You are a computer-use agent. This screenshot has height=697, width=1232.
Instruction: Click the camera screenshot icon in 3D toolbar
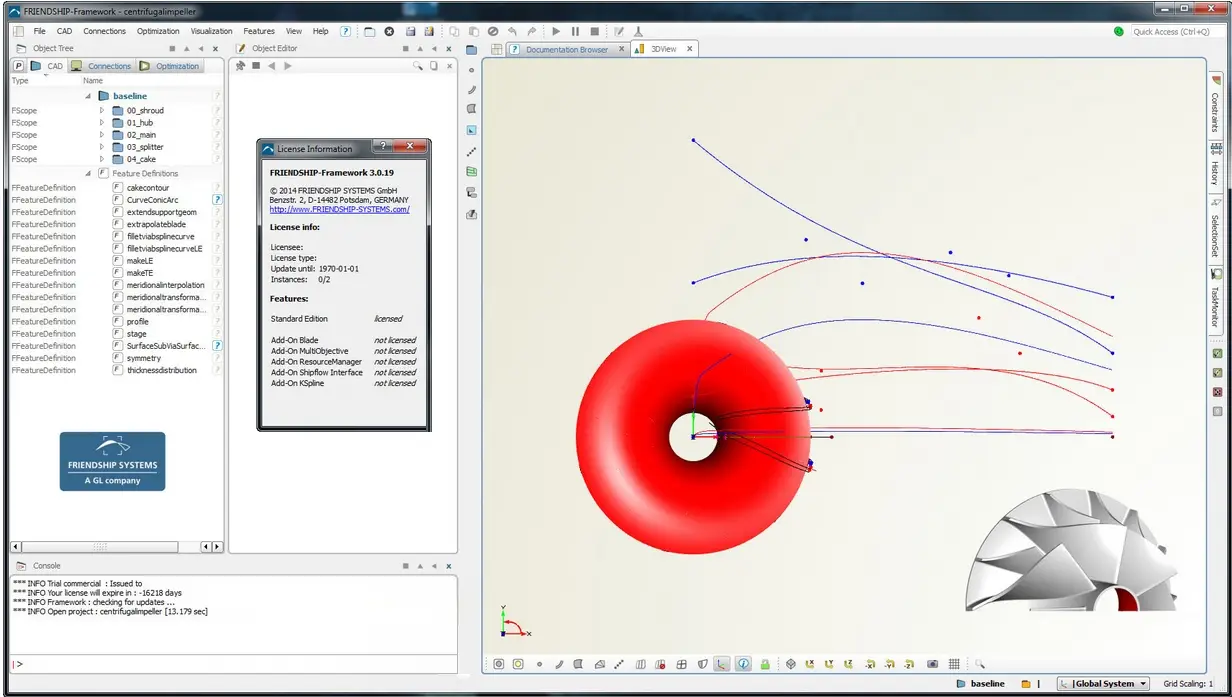[932, 664]
